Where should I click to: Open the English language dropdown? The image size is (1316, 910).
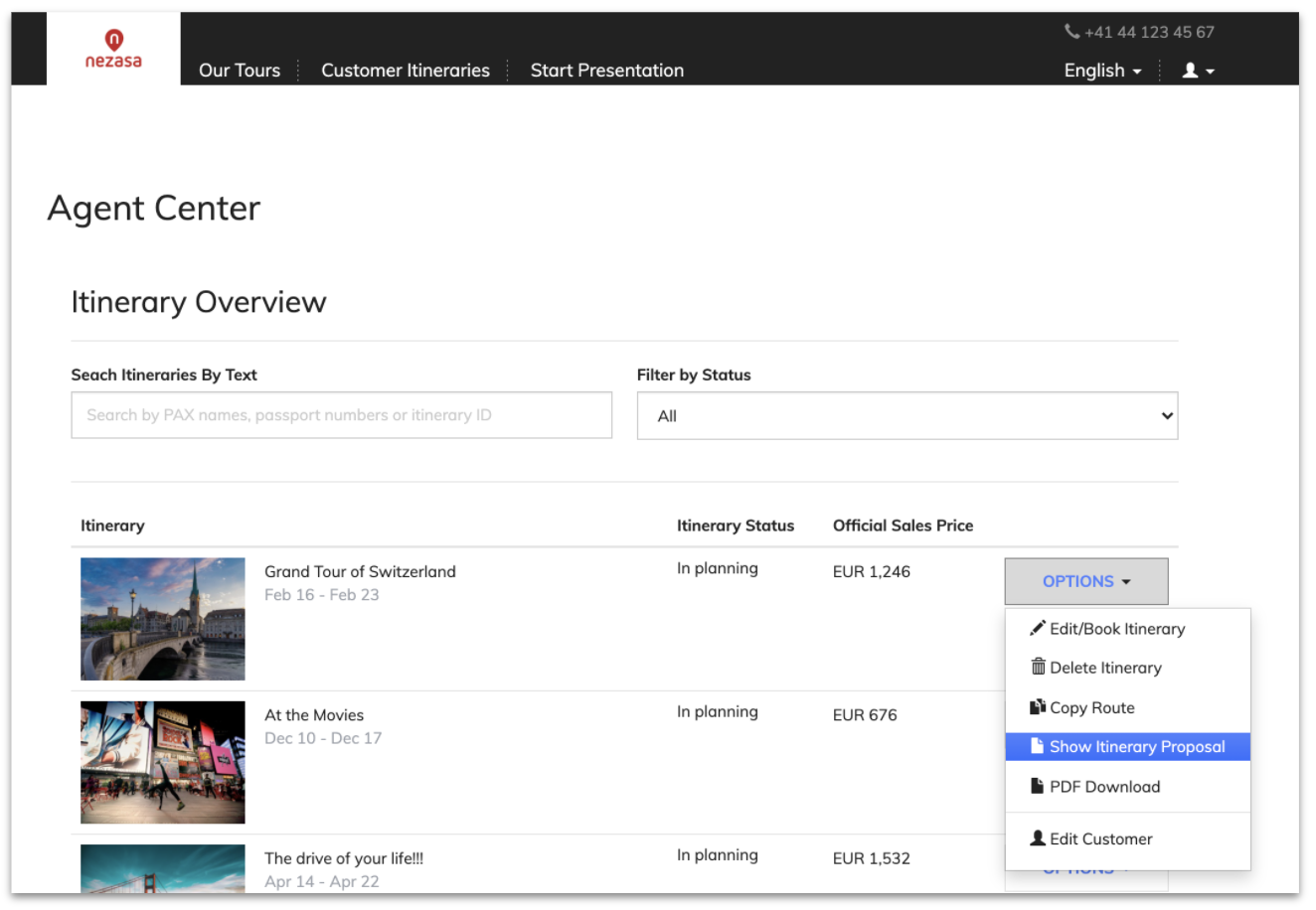1102,71
